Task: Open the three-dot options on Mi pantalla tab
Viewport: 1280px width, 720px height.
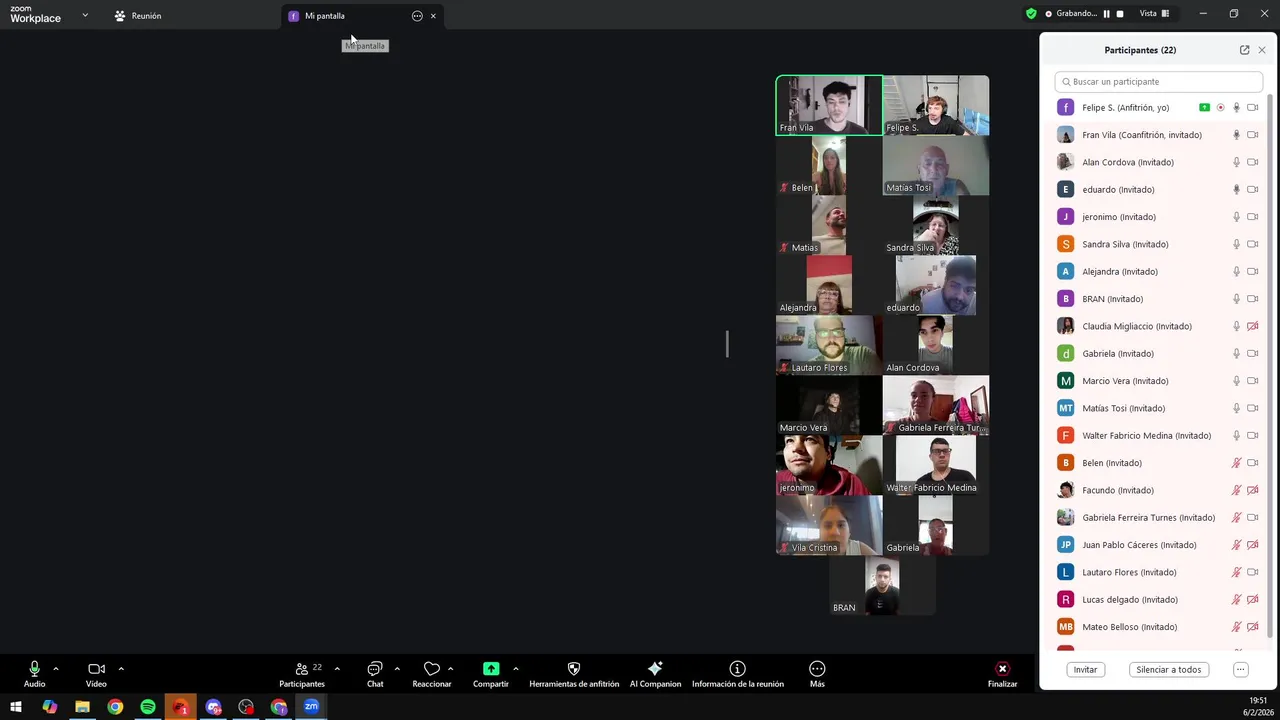Action: (x=417, y=16)
